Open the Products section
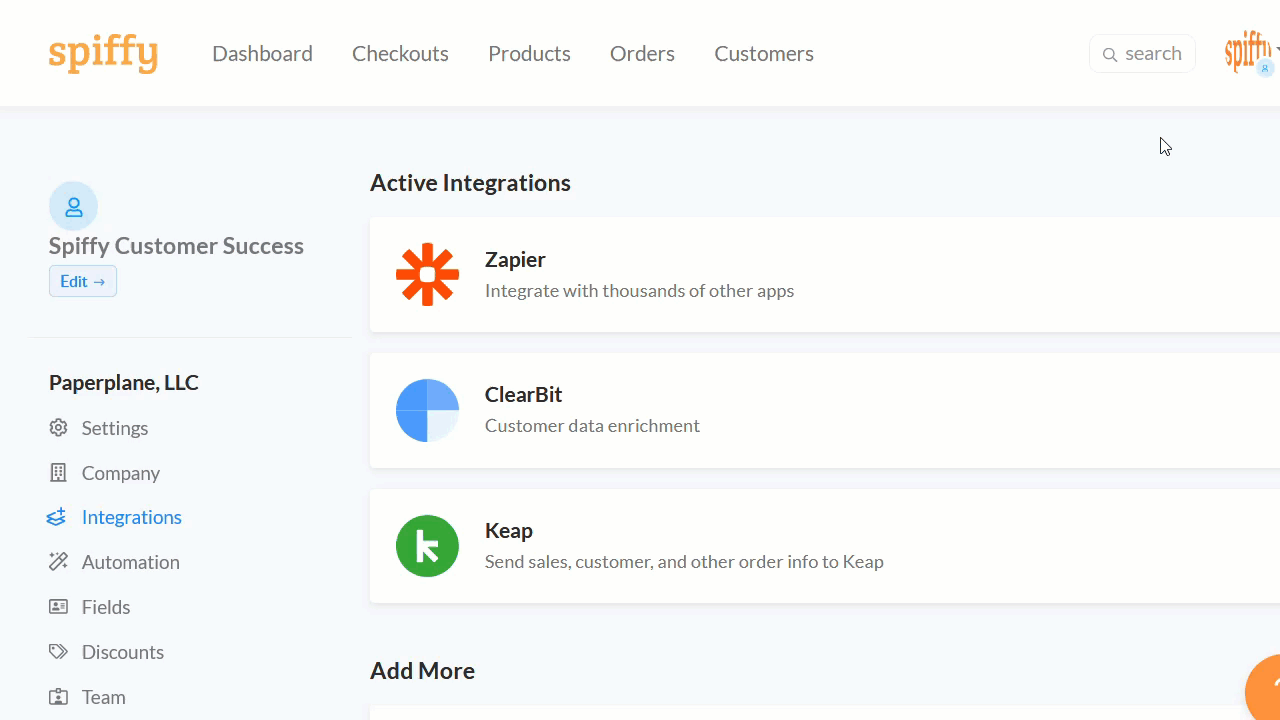1280x720 pixels. [529, 54]
